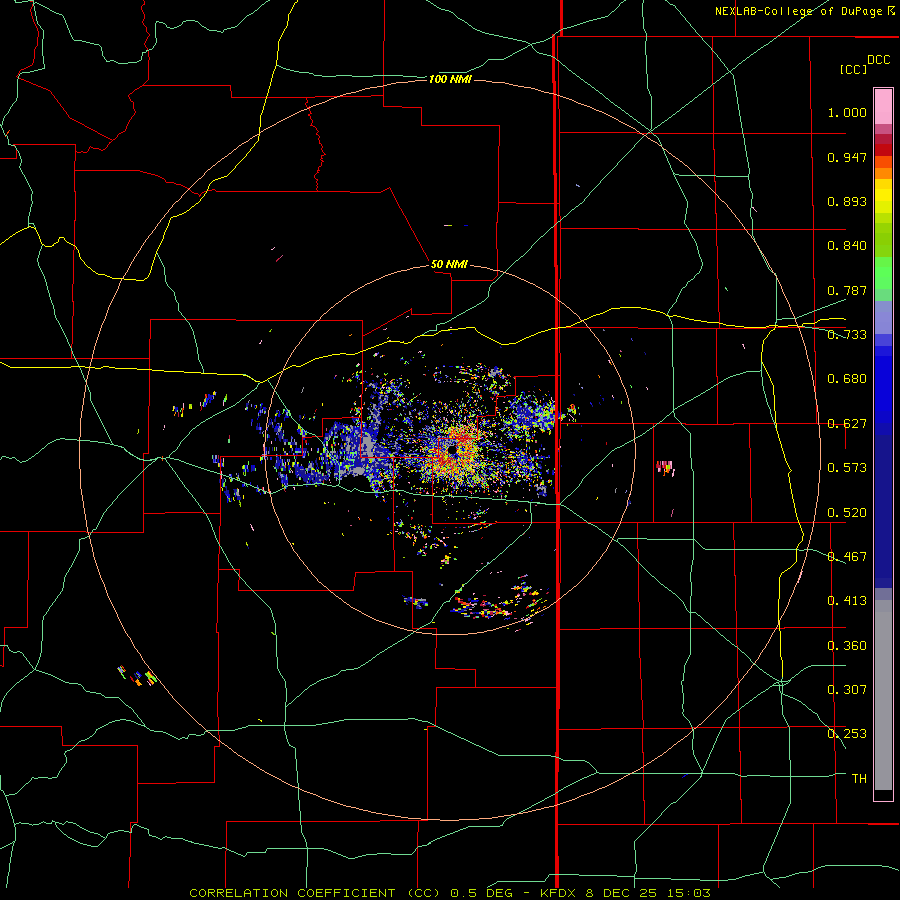Click the 8 DEC 25 date in caption

coord(622,893)
